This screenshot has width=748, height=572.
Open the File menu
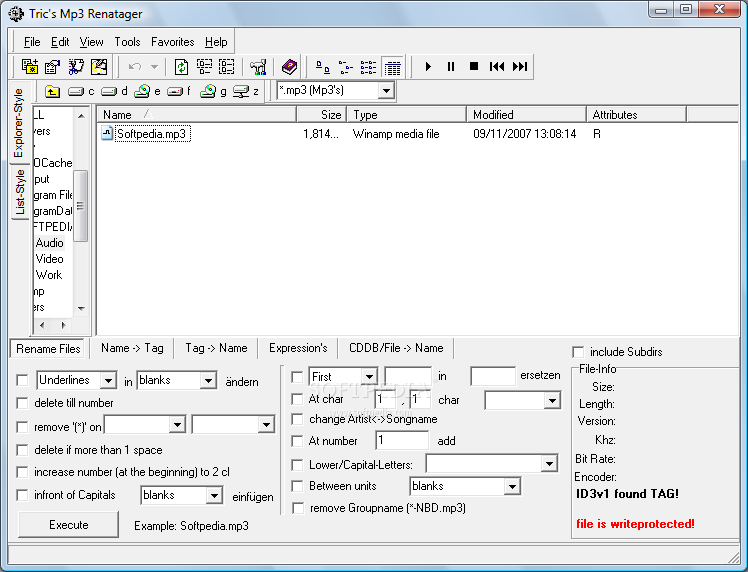[32, 42]
